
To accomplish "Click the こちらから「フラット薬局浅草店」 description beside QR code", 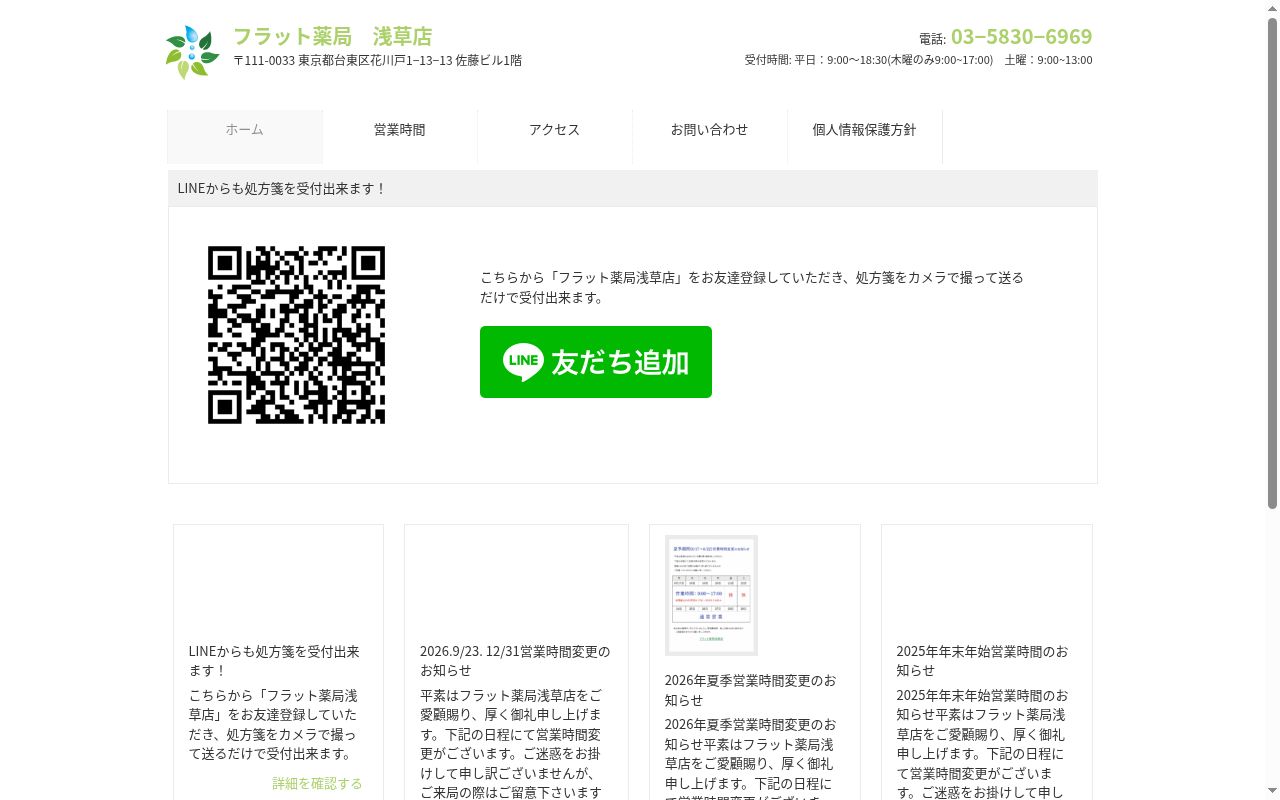I will (752, 287).
